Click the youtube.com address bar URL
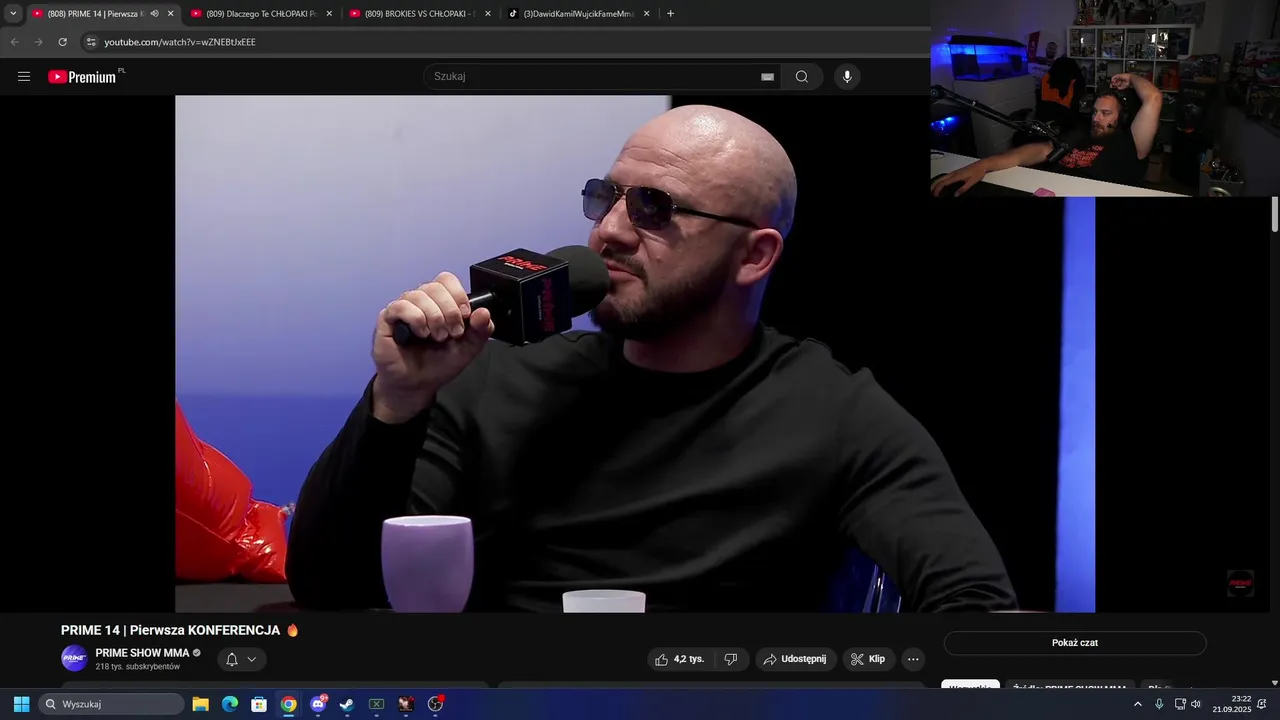Image resolution: width=1280 pixels, height=720 pixels. click(180, 42)
